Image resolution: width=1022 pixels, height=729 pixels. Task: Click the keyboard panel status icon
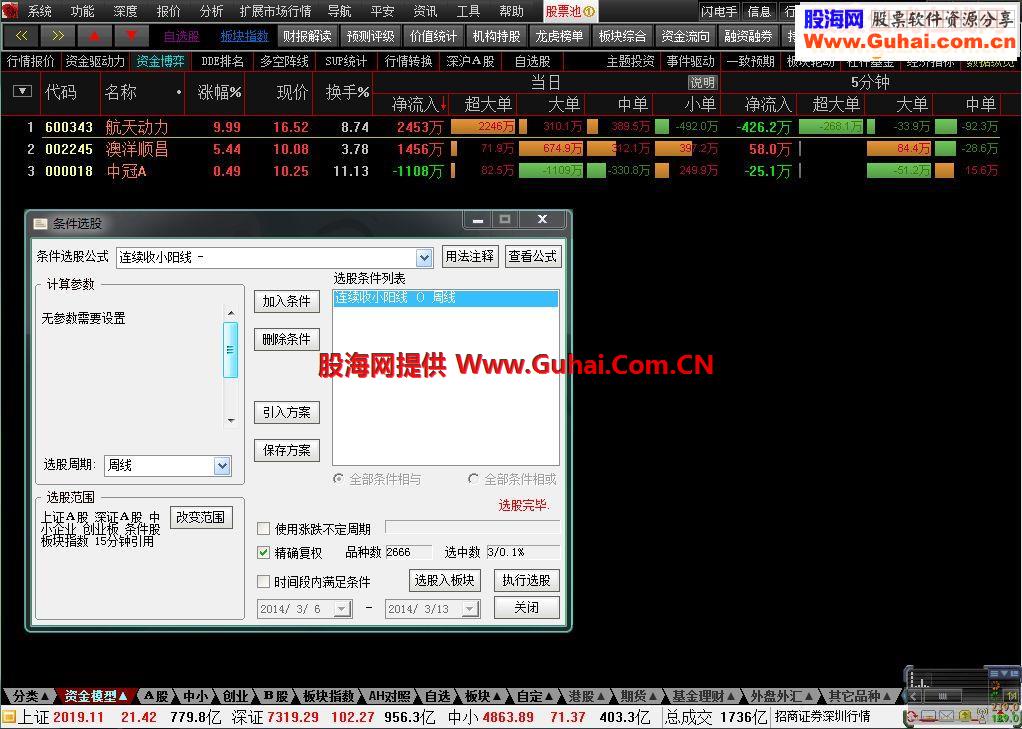[x=928, y=717]
